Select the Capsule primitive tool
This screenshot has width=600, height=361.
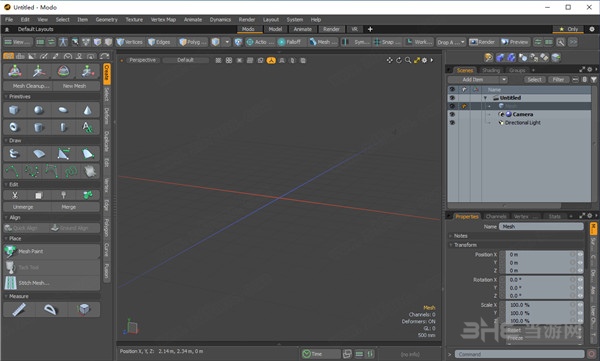63,127
